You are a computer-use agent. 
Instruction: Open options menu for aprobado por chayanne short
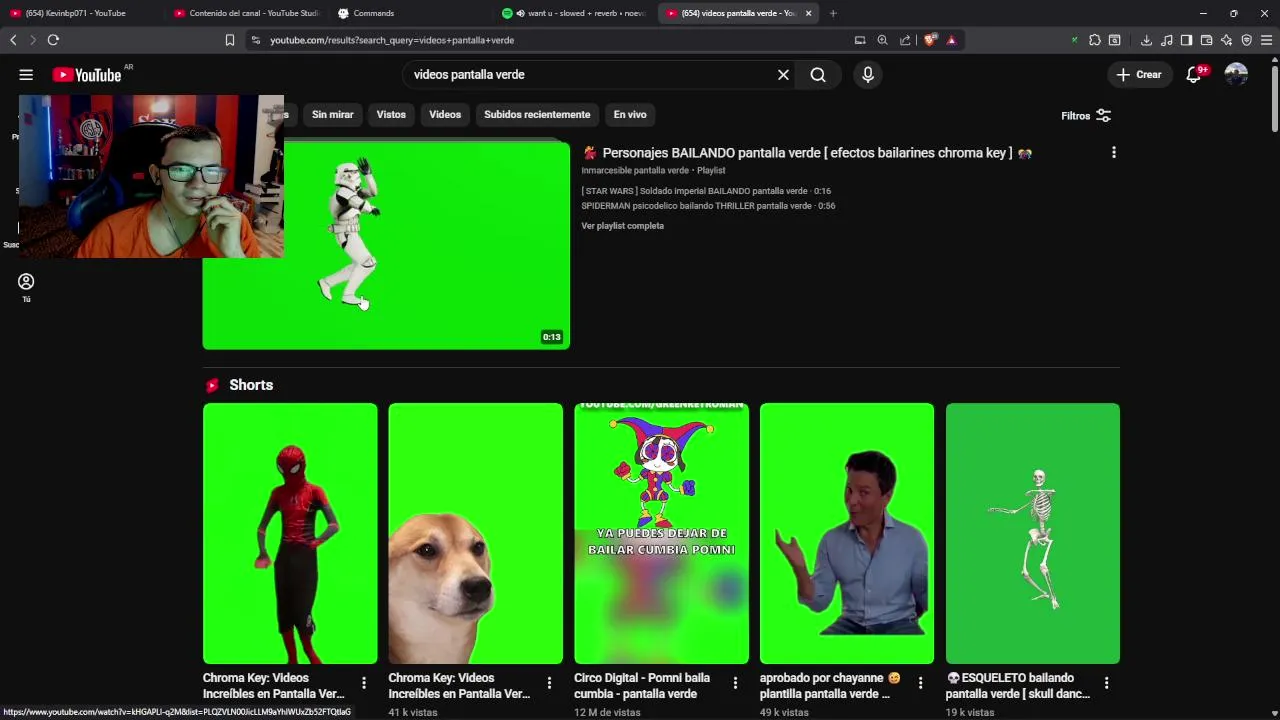tap(920, 683)
